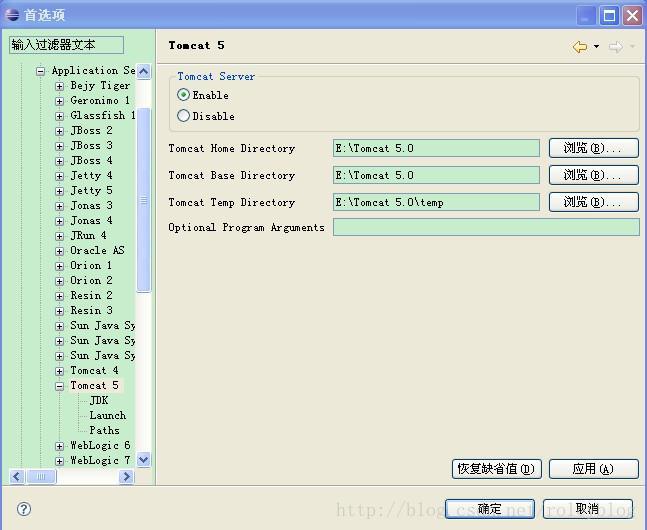Viewport: 647px width, 530px height.
Task: Click the 取消 (Cancel) button
Action: pos(588,509)
